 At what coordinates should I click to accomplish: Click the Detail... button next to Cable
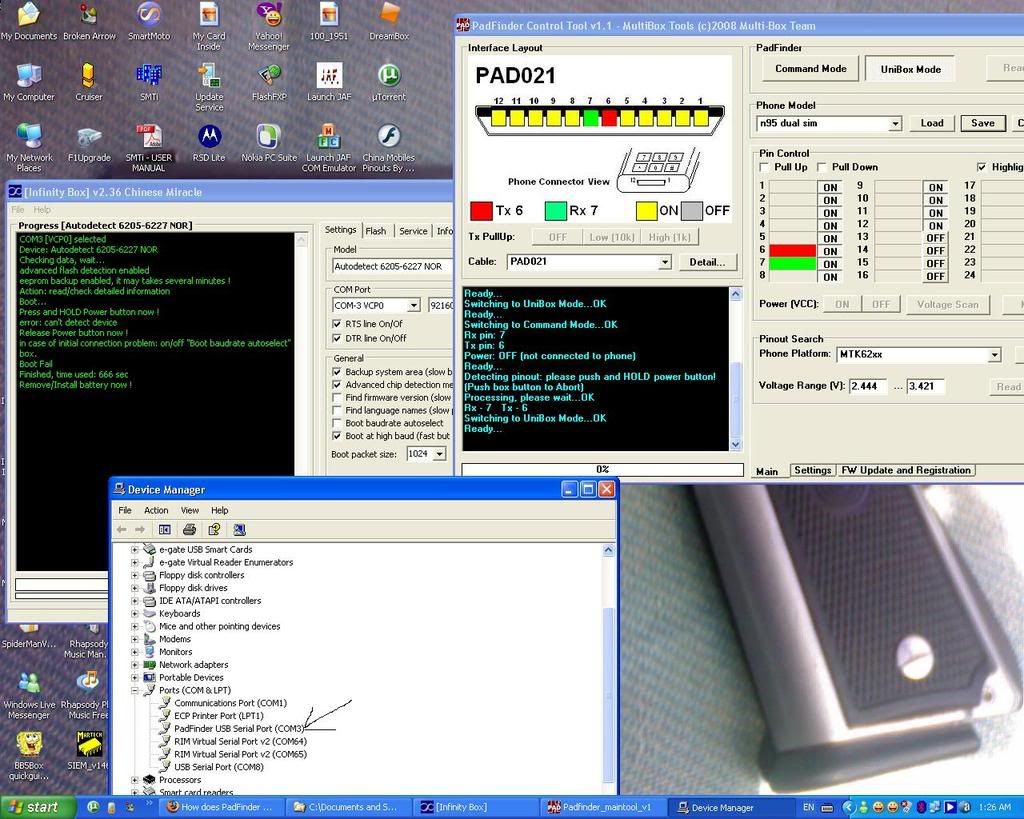click(707, 262)
